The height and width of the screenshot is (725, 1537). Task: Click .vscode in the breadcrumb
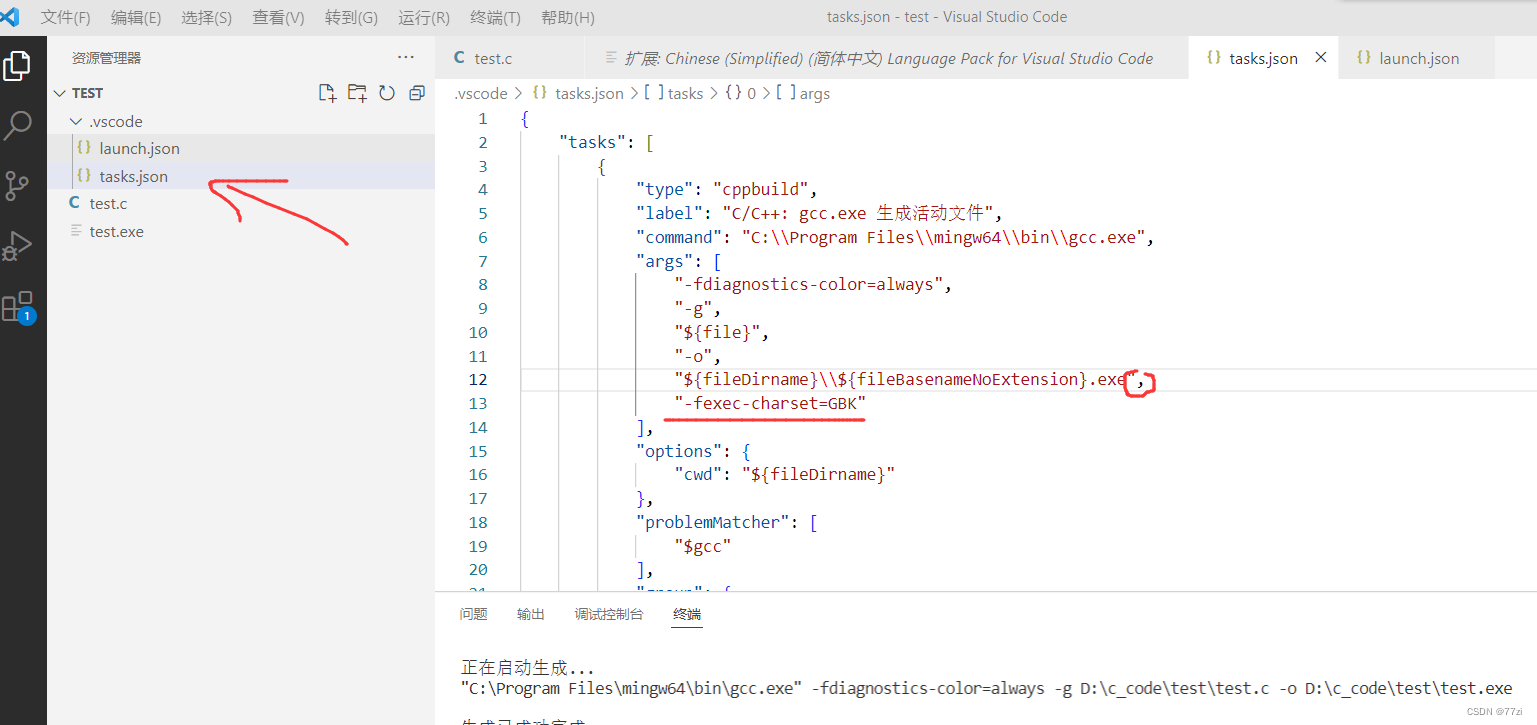(x=480, y=93)
